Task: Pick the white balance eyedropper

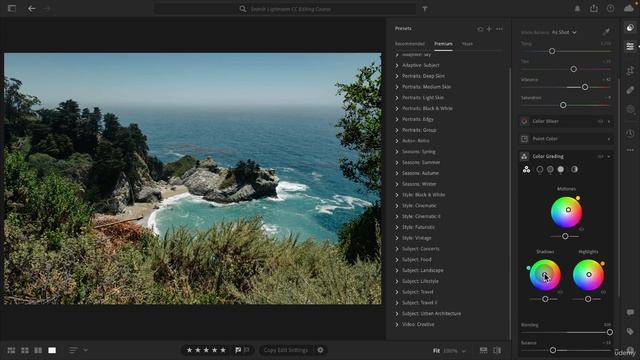Action: pos(606,32)
